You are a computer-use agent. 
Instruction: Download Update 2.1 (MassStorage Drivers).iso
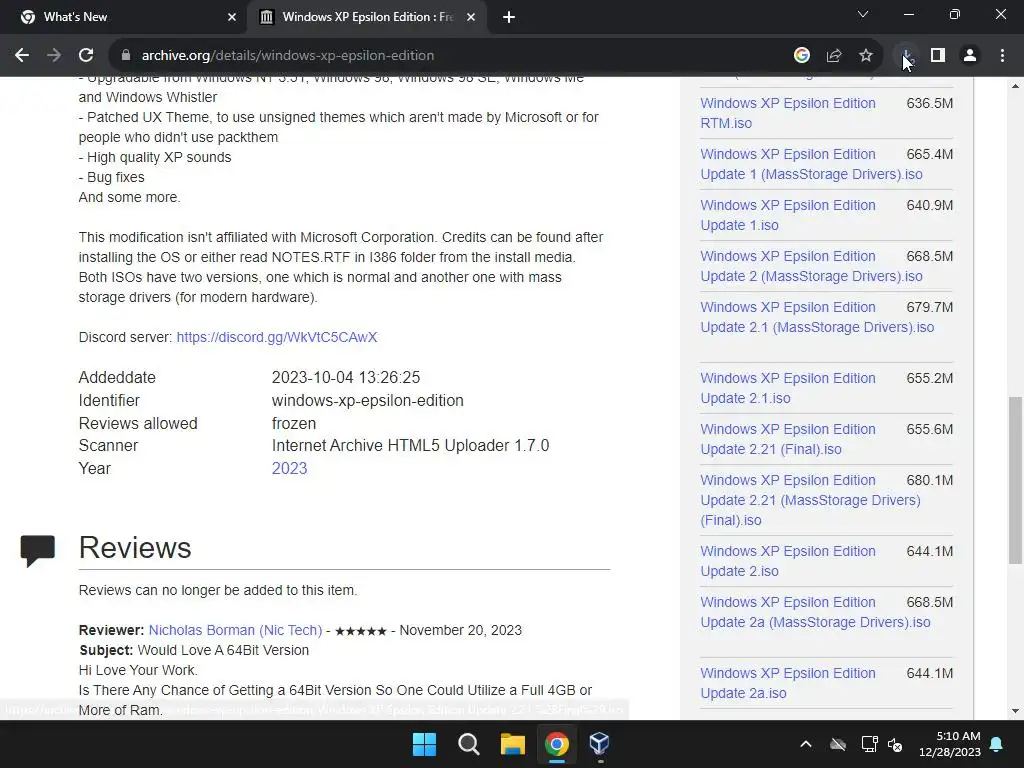click(x=817, y=317)
